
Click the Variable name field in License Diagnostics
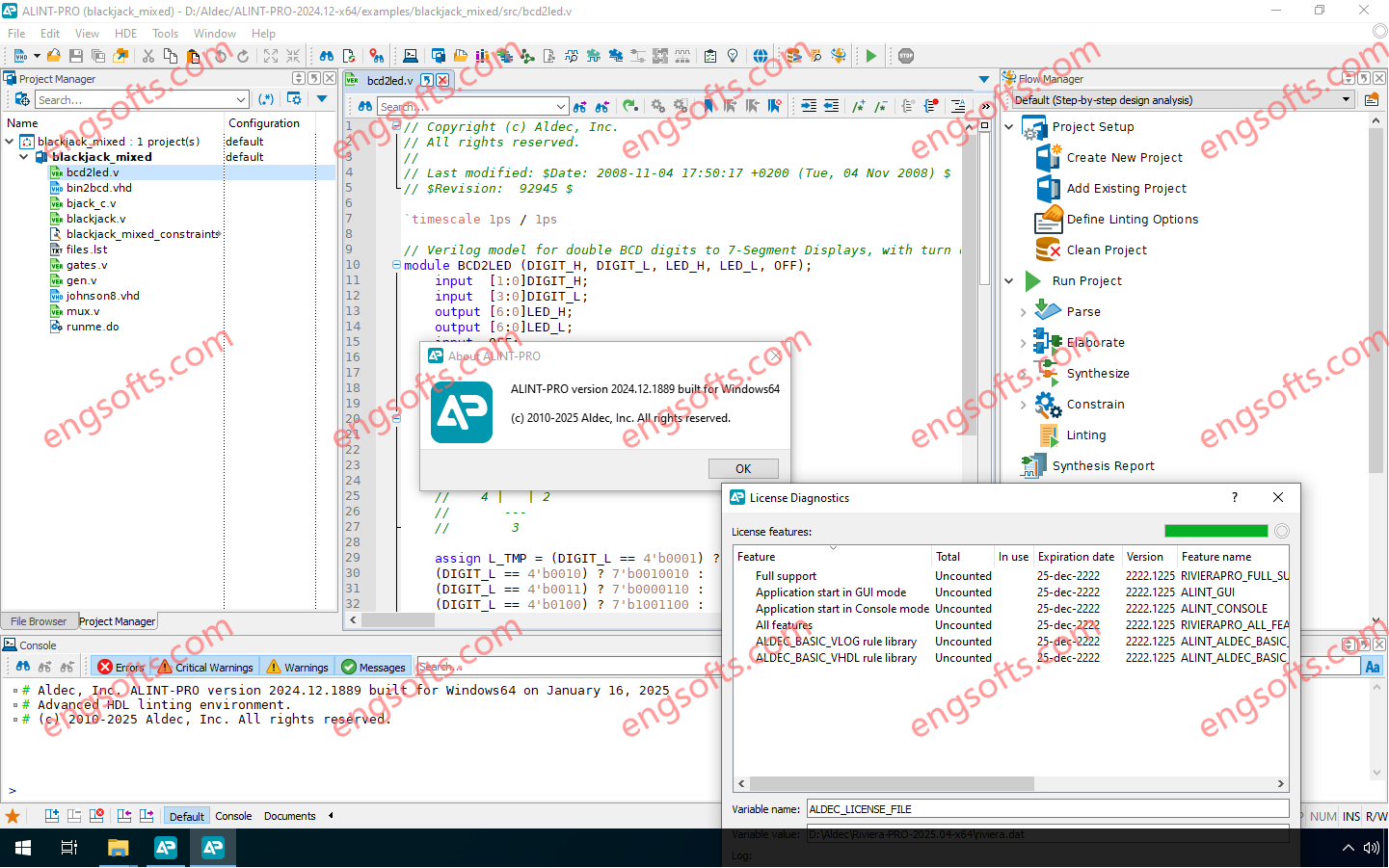[x=1048, y=809]
